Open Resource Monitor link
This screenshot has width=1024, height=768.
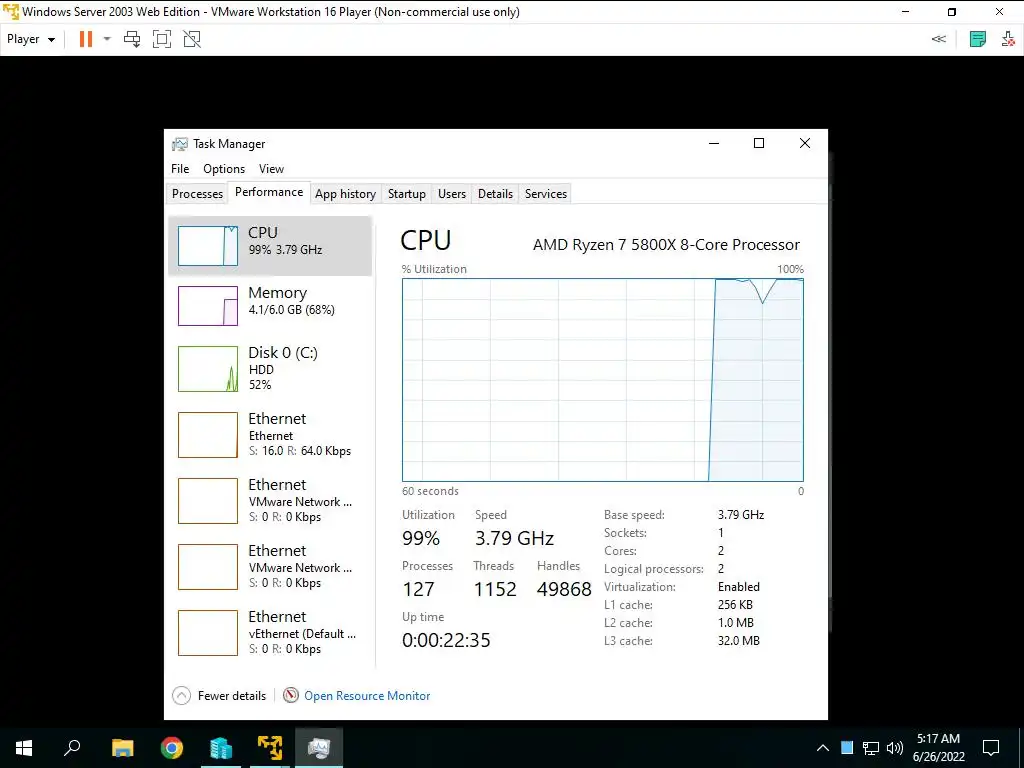(367, 696)
